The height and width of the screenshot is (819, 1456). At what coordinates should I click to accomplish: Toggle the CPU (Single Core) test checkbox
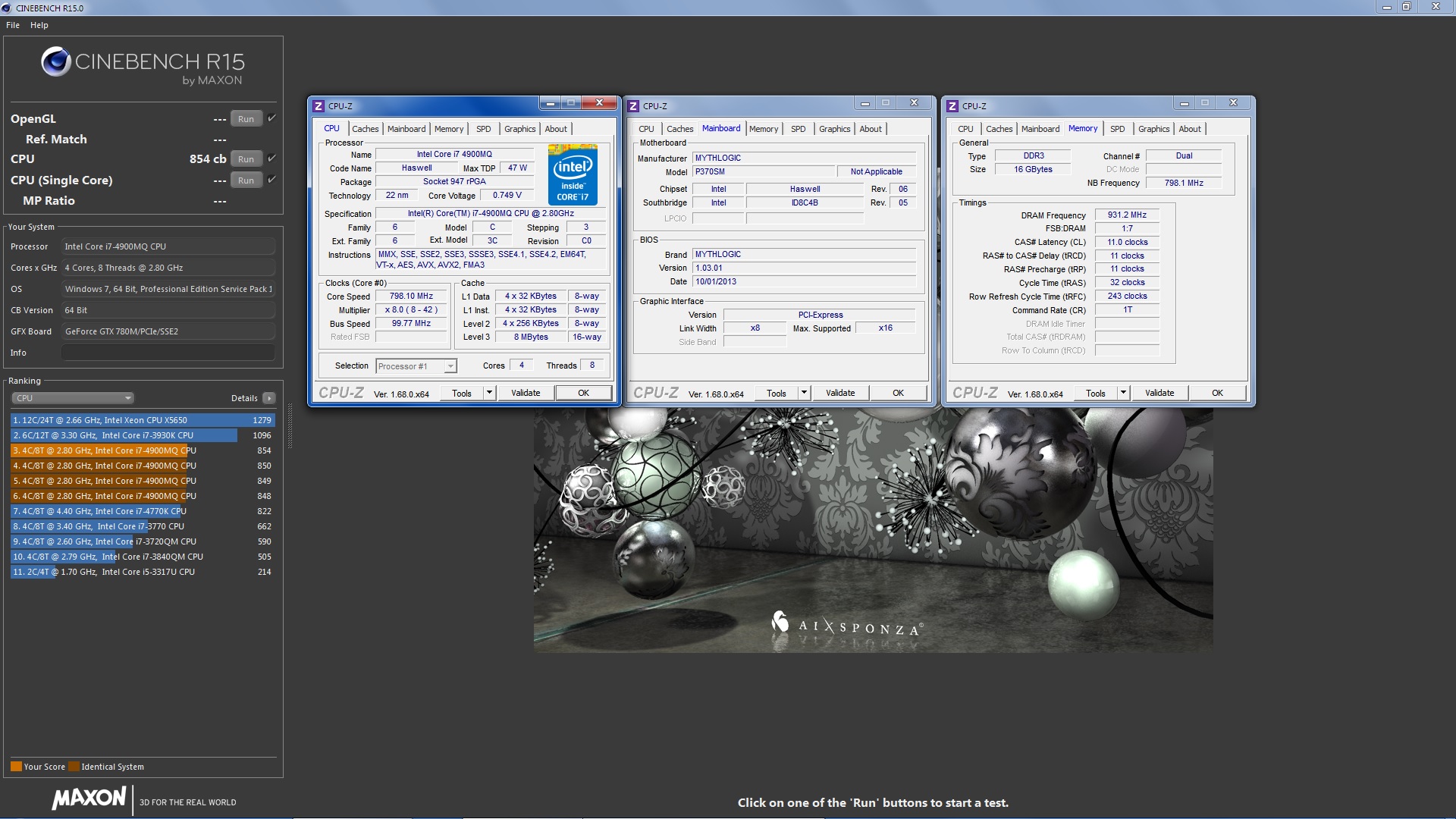(271, 179)
